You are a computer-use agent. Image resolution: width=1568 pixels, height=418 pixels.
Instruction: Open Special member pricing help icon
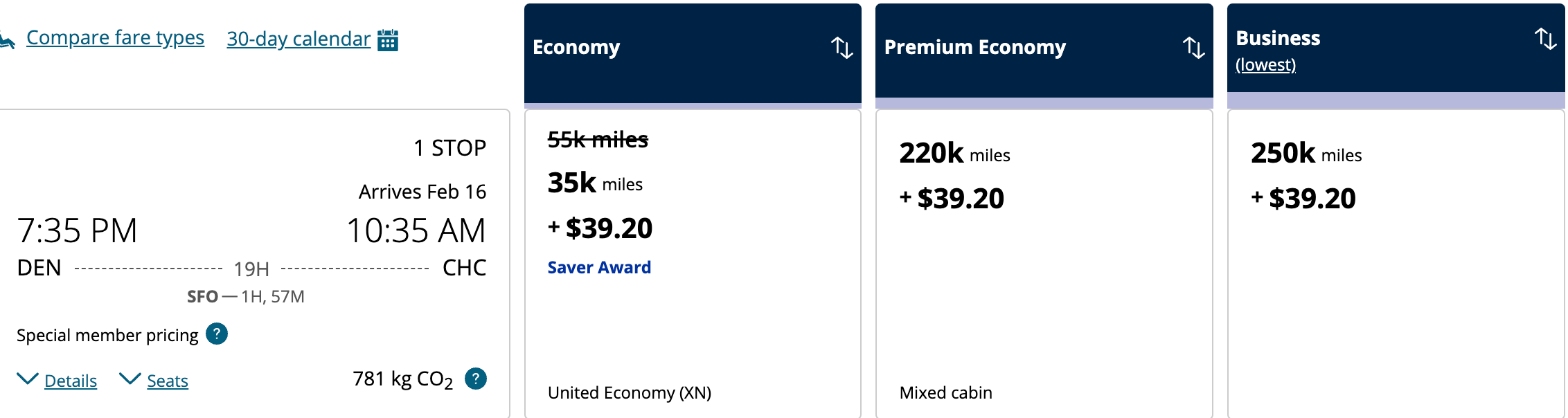[x=217, y=334]
